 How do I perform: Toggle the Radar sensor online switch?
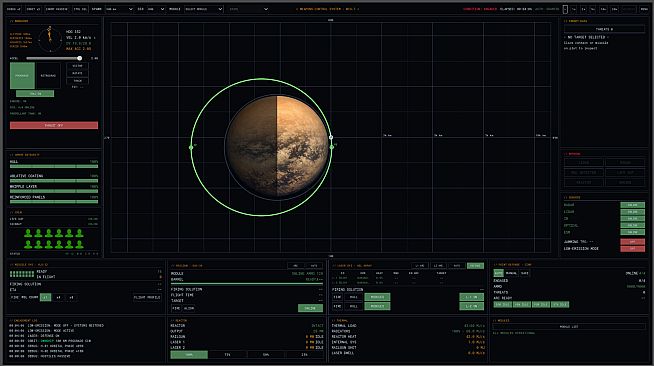[632, 205]
